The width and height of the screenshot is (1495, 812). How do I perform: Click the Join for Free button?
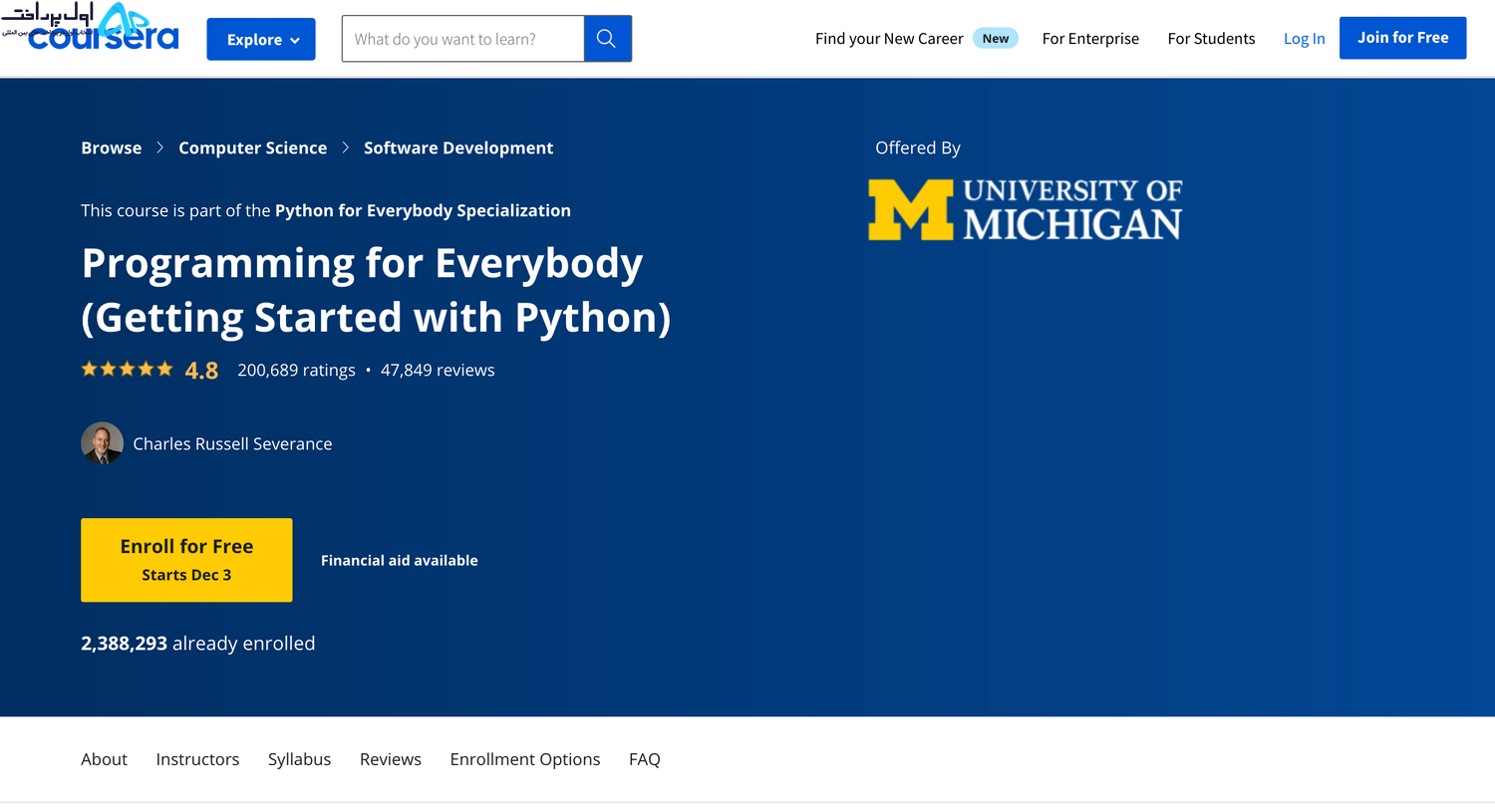coord(1402,38)
